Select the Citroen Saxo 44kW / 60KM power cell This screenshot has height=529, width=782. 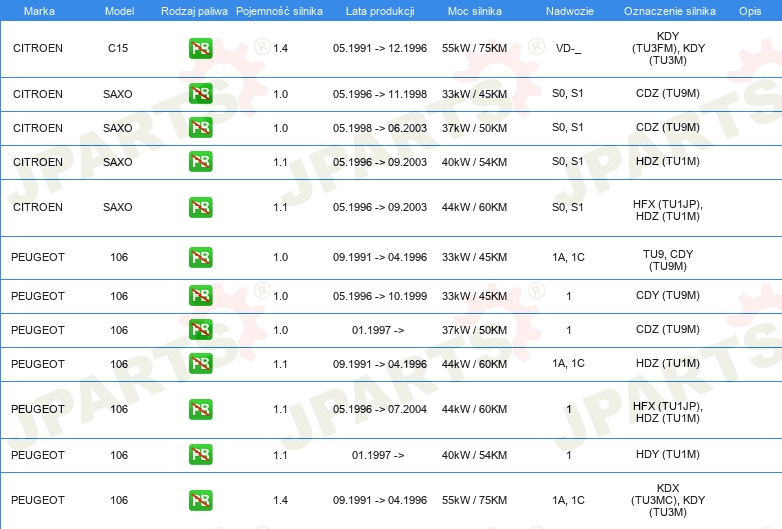tap(474, 207)
